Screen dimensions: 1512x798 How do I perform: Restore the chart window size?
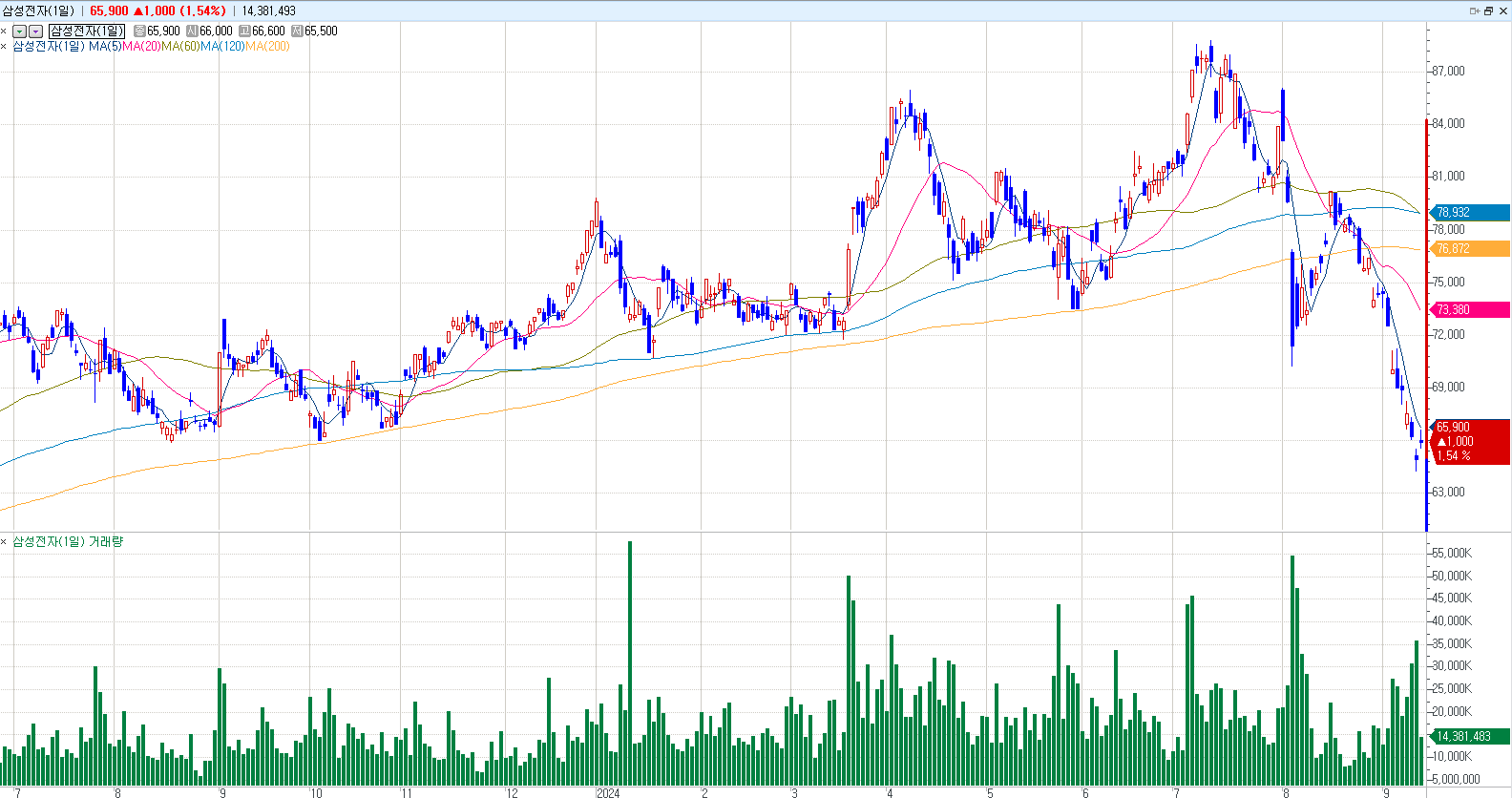point(1488,10)
